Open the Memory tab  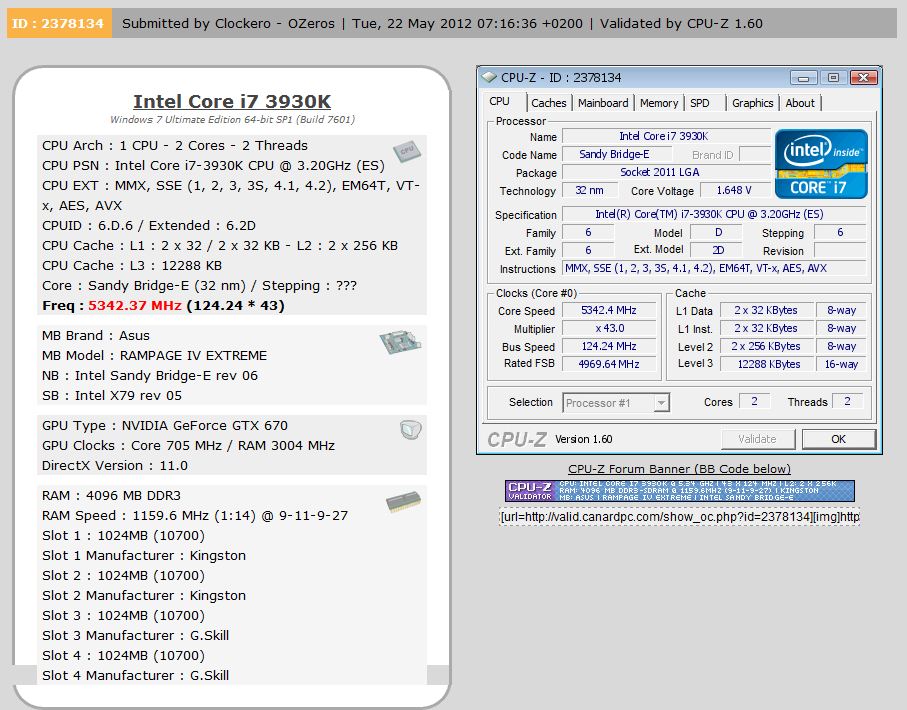659,103
